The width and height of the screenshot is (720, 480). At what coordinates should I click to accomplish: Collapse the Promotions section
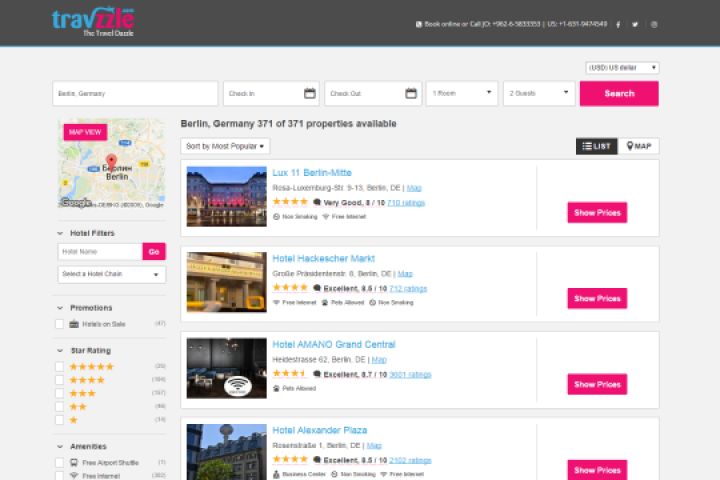pos(60,308)
